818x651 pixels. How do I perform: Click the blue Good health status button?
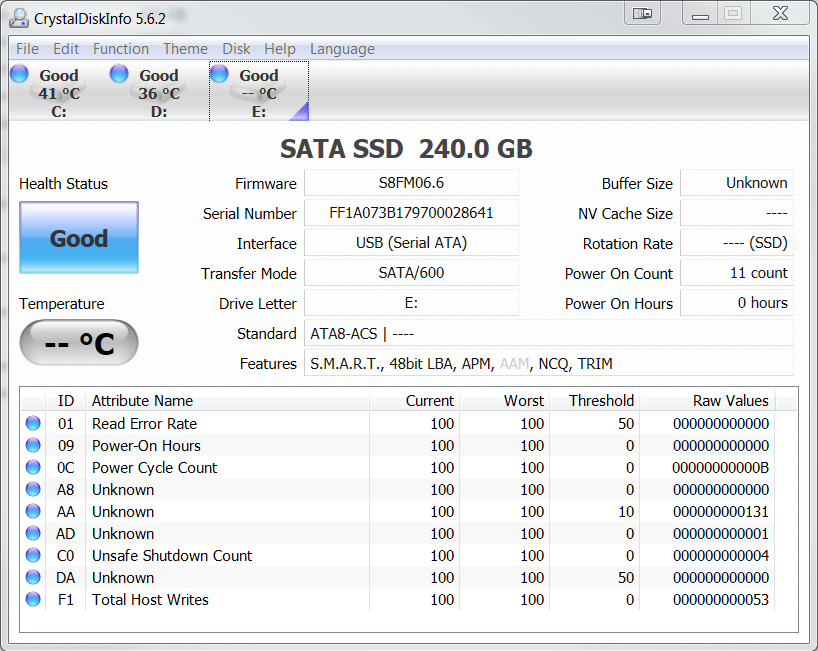pyautogui.click(x=79, y=238)
